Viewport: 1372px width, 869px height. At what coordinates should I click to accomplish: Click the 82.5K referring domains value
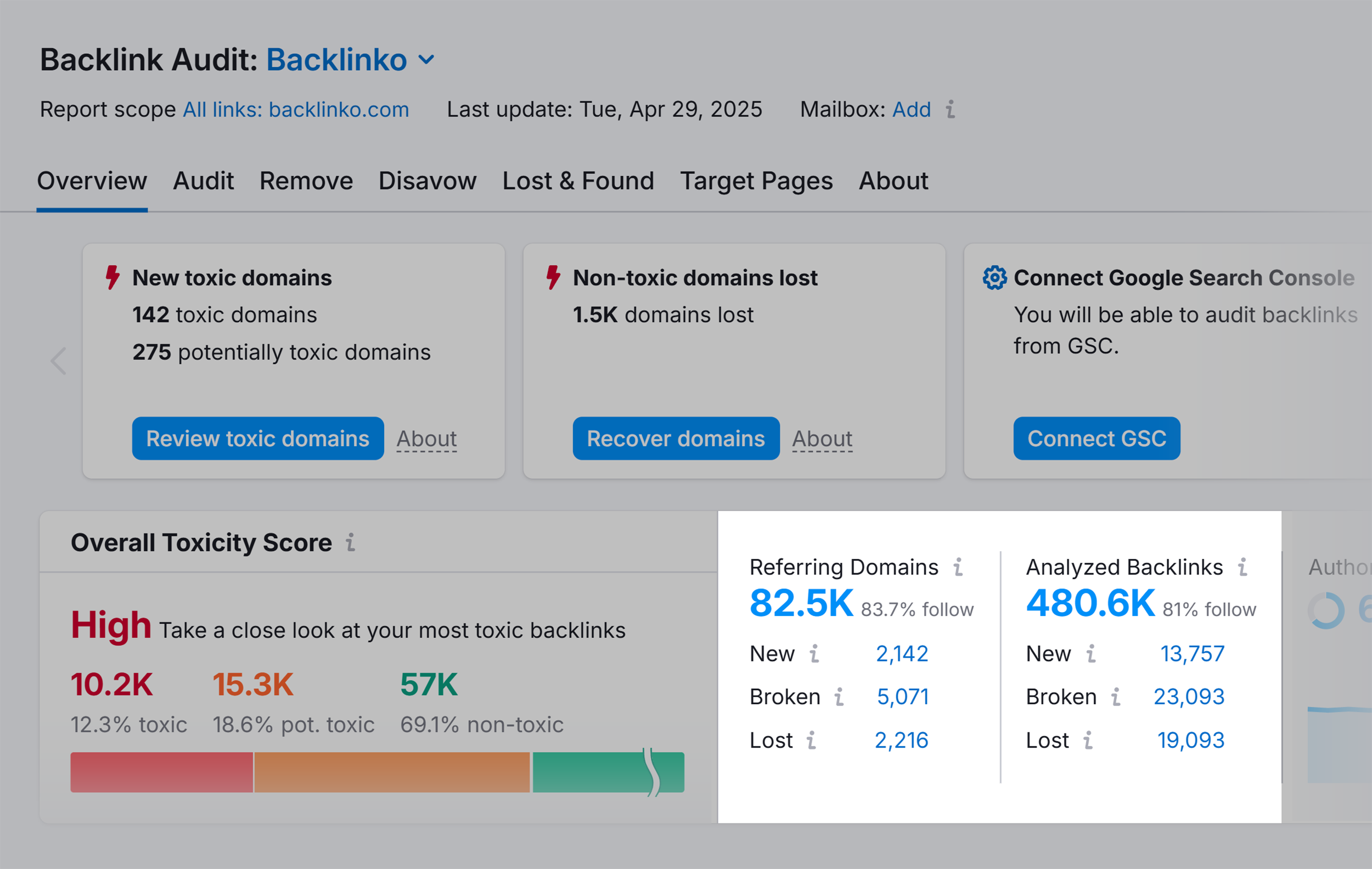pyautogui.click(x=801, y=603)
